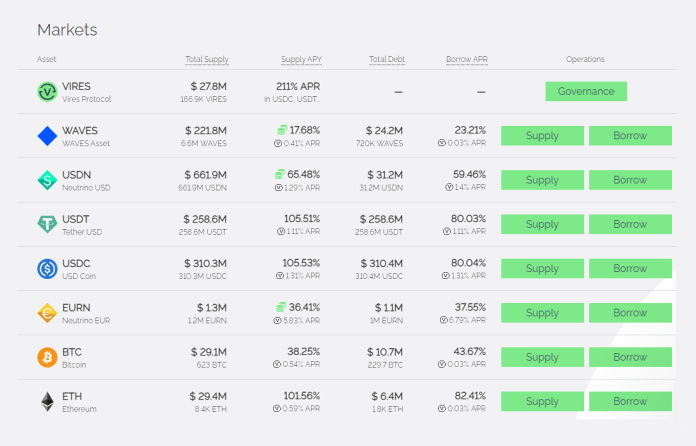Screen dimensions: 696x446
Task: Borrow USDN from the market
Action: (x=630, y=180)
